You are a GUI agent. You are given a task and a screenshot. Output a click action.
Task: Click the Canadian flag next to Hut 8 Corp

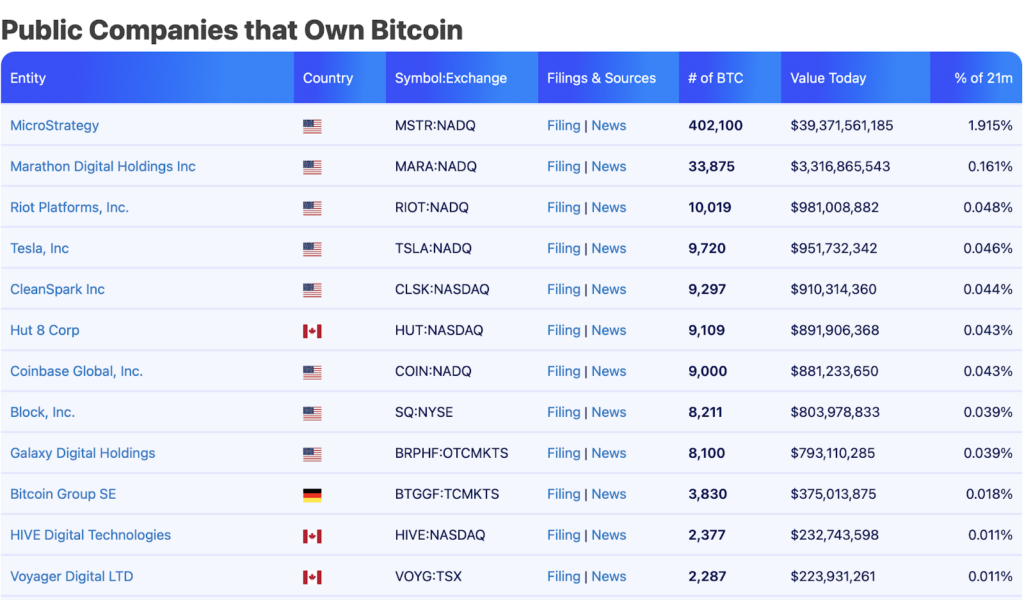(x=312, y=331)
